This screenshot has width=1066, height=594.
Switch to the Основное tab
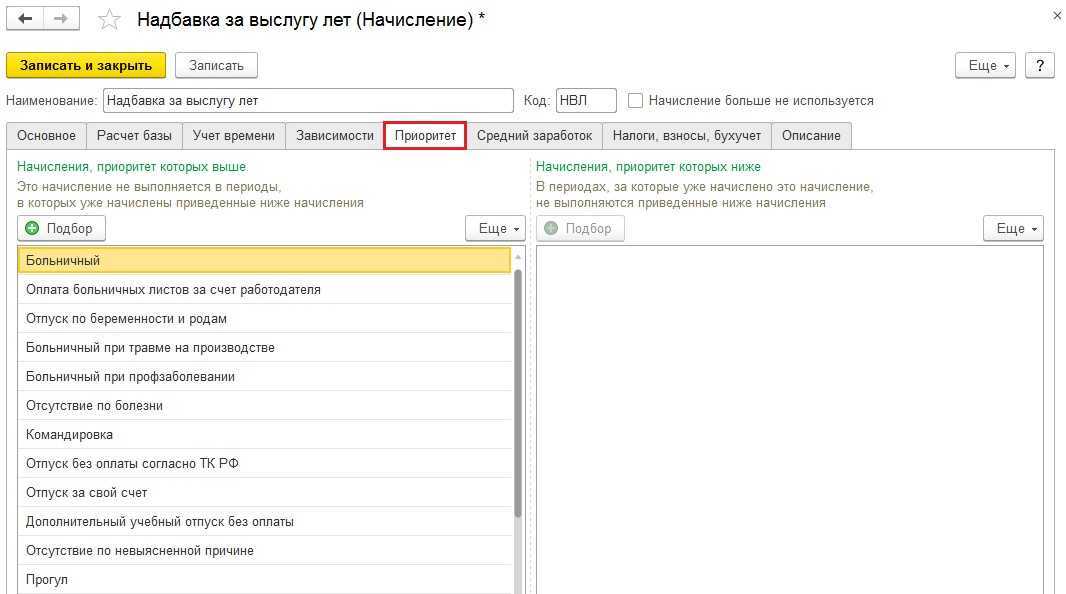46,135
